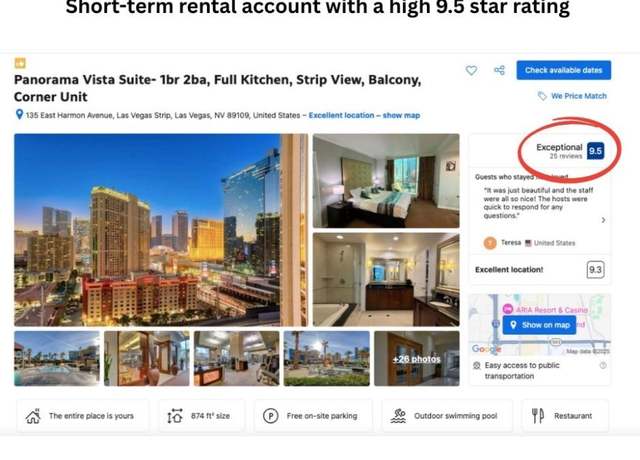640x460 pixels.
Task: Click the size dimensions icon
Action: coord(175,416)
